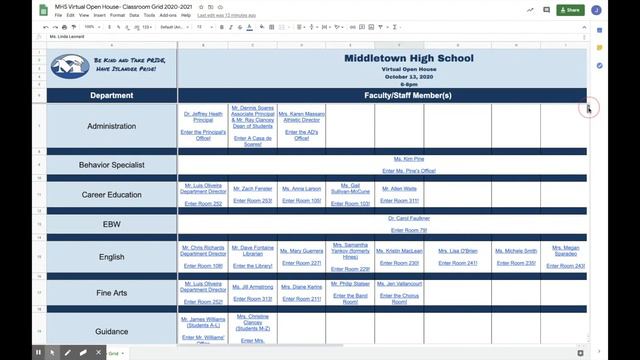Open vertical align dropdown
This screenshot has height=360, width=640.
point(313,27)
